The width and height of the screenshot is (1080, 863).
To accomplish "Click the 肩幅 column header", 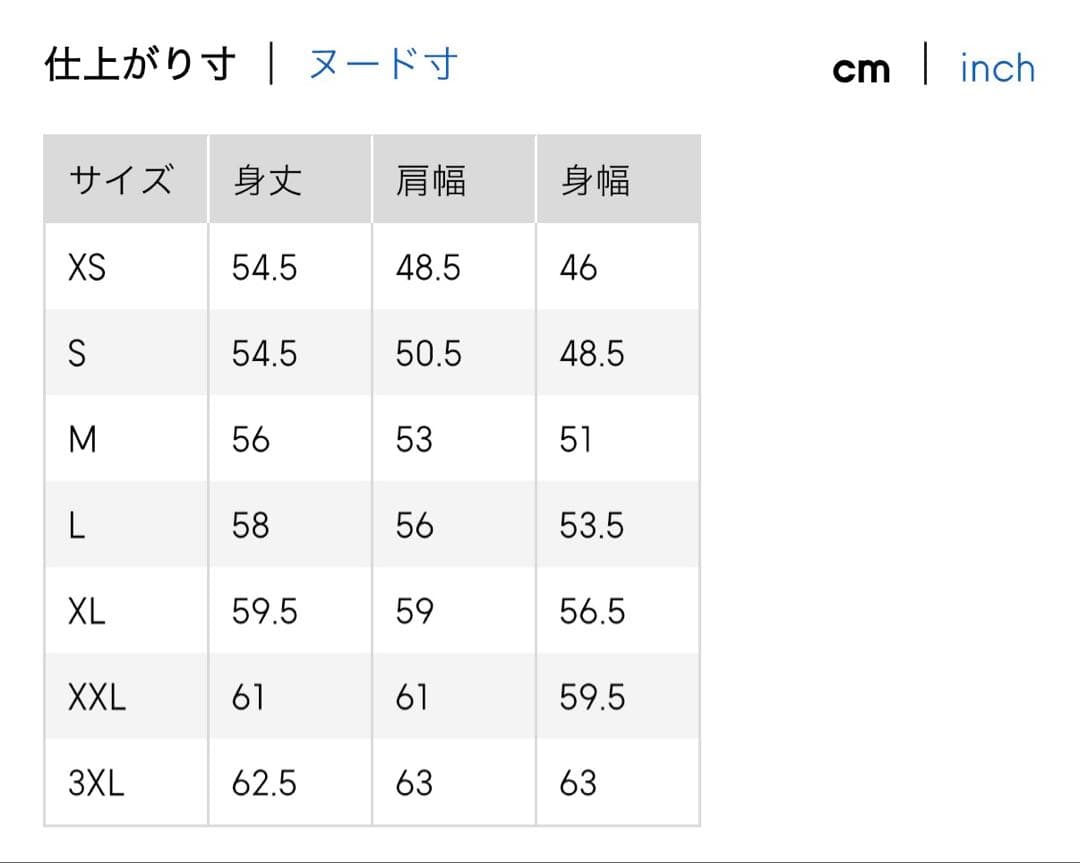I will 431,181.
